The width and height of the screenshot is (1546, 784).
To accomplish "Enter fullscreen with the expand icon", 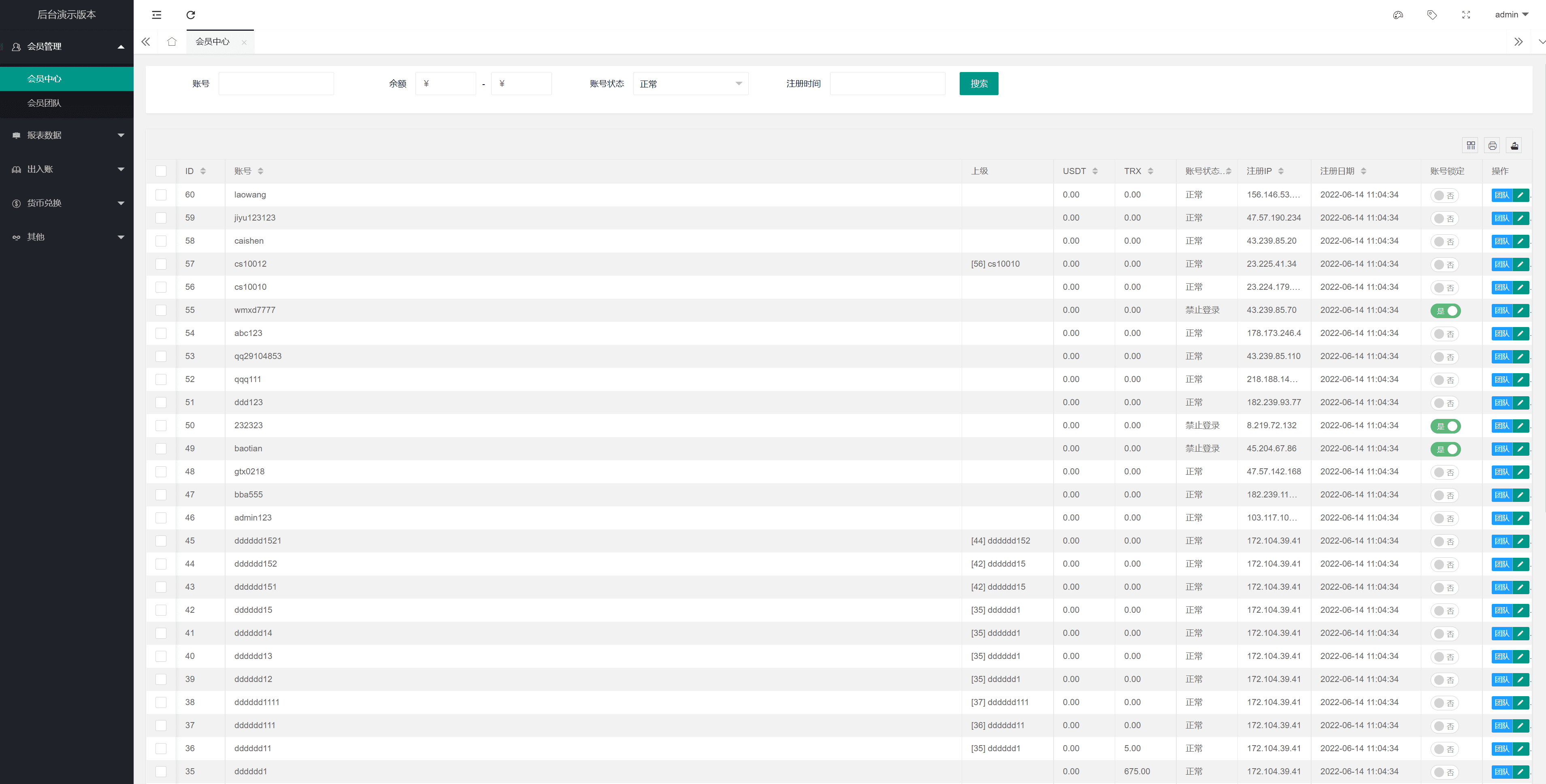I will coord(1466,15).
